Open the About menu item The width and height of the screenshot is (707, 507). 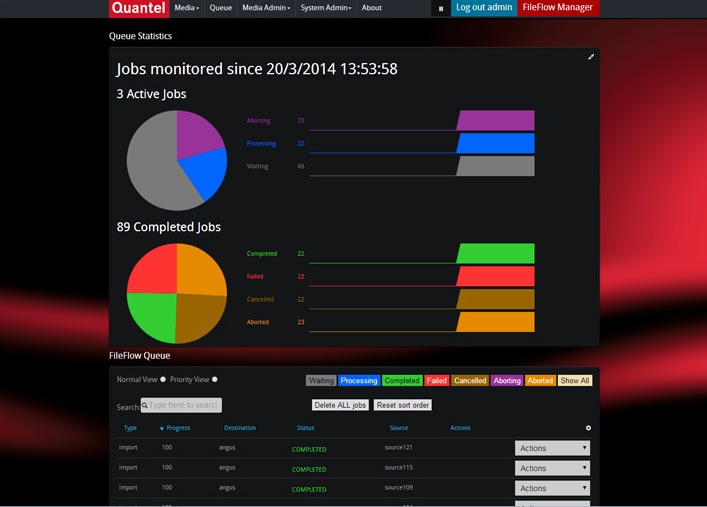click(371, 8)
